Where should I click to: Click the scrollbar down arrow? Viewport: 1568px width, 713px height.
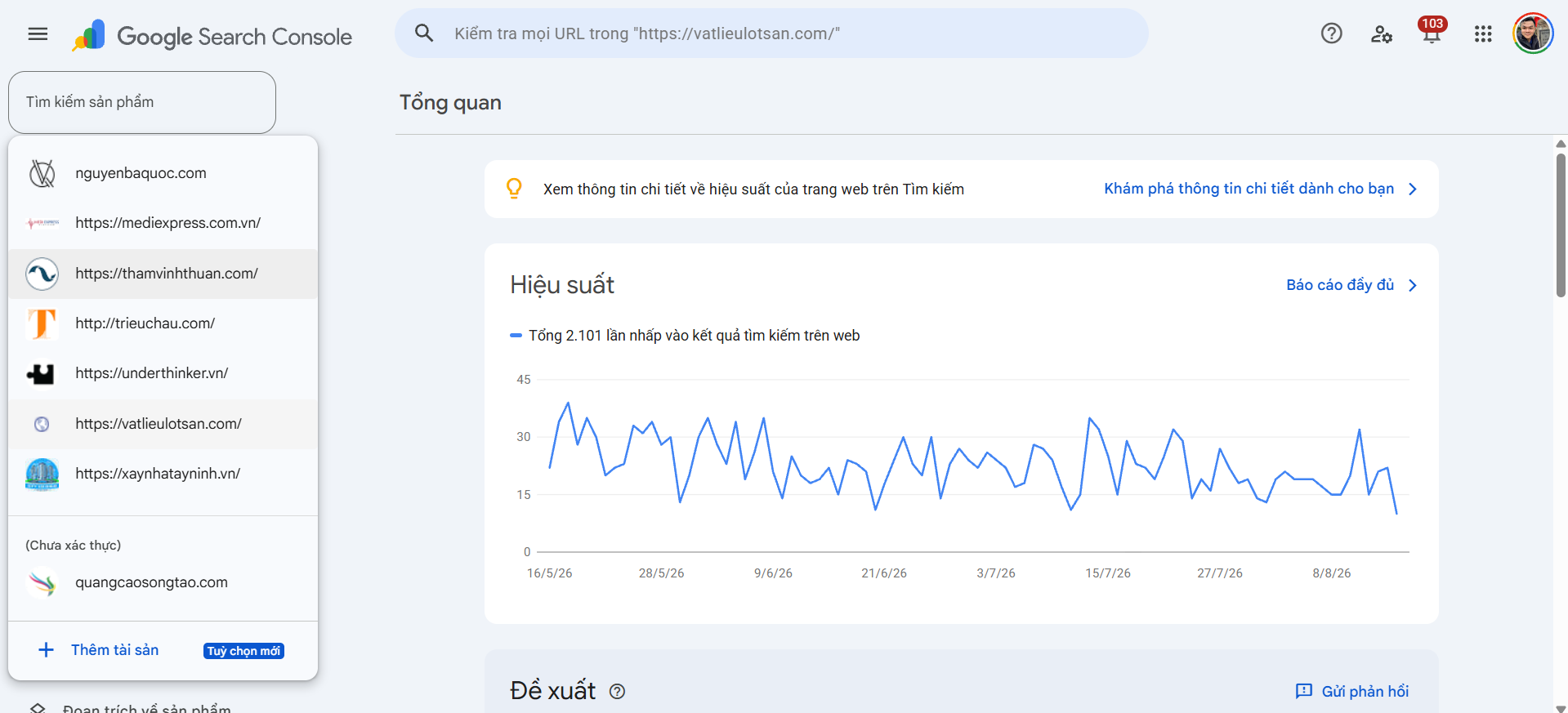[1561, 707]
